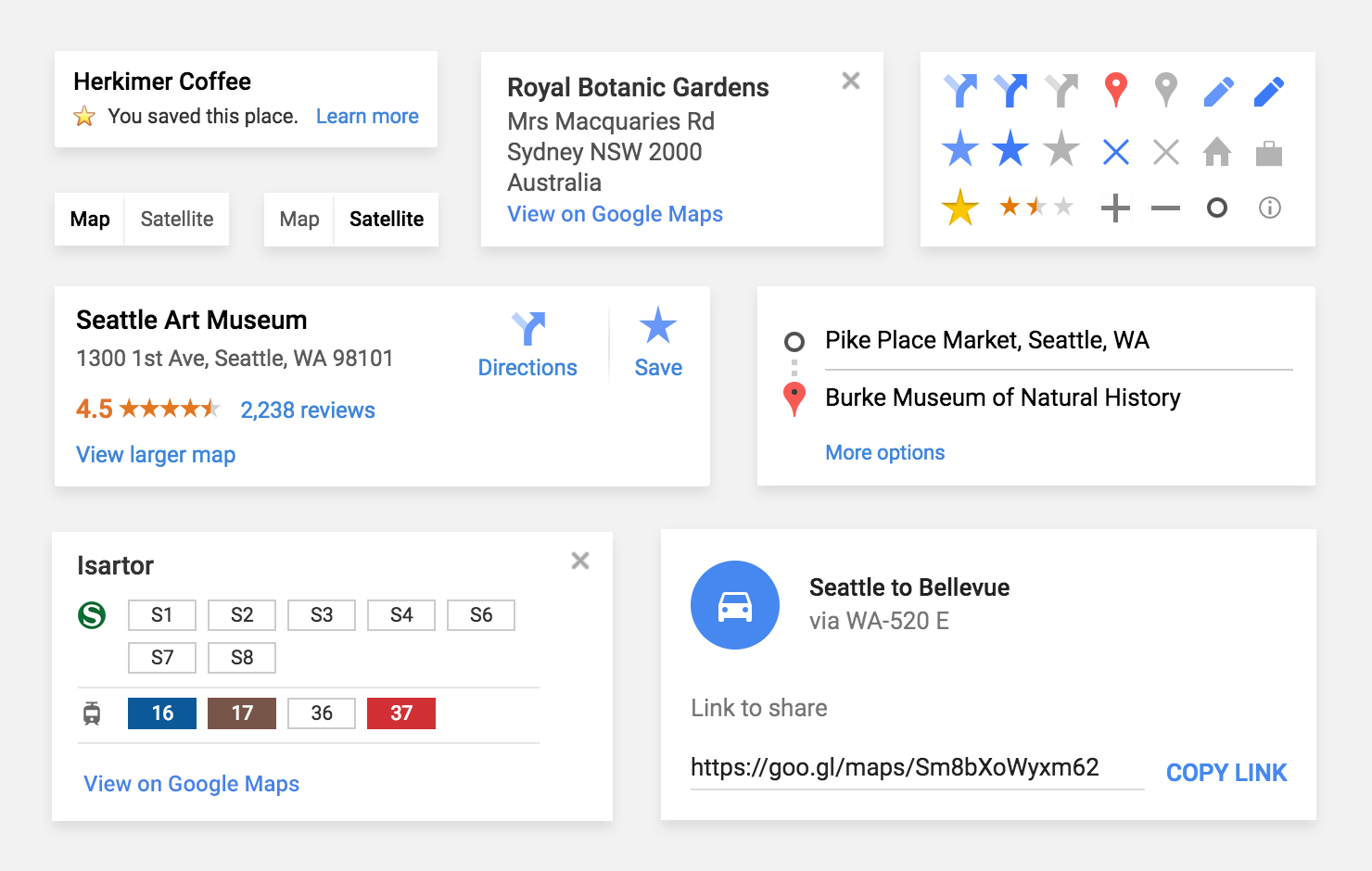Click the Seattle to Bellevue route title
Image resolution: width=1372 pixels, height=871 pixels.
[x=909, y=587]
